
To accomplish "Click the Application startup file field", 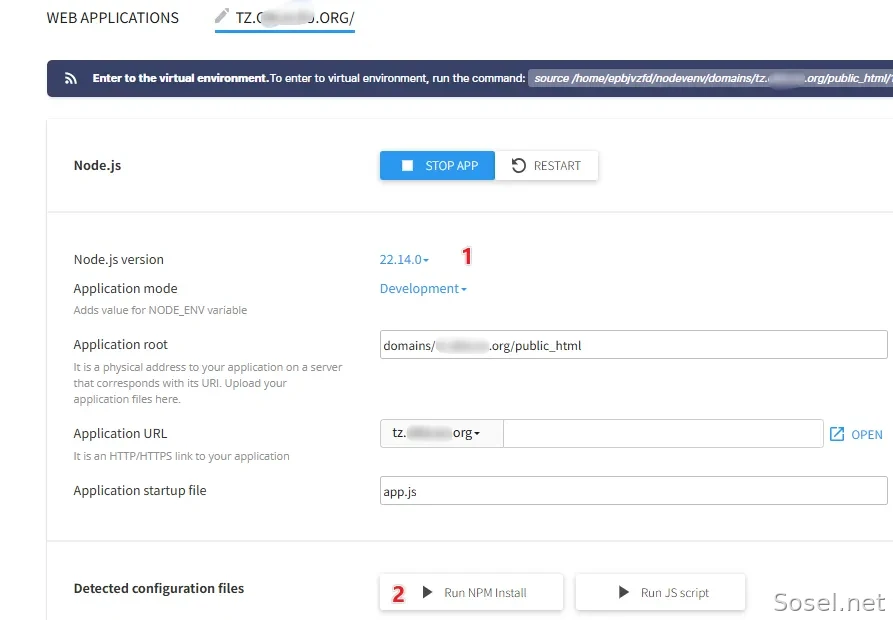I will (633, 491).
